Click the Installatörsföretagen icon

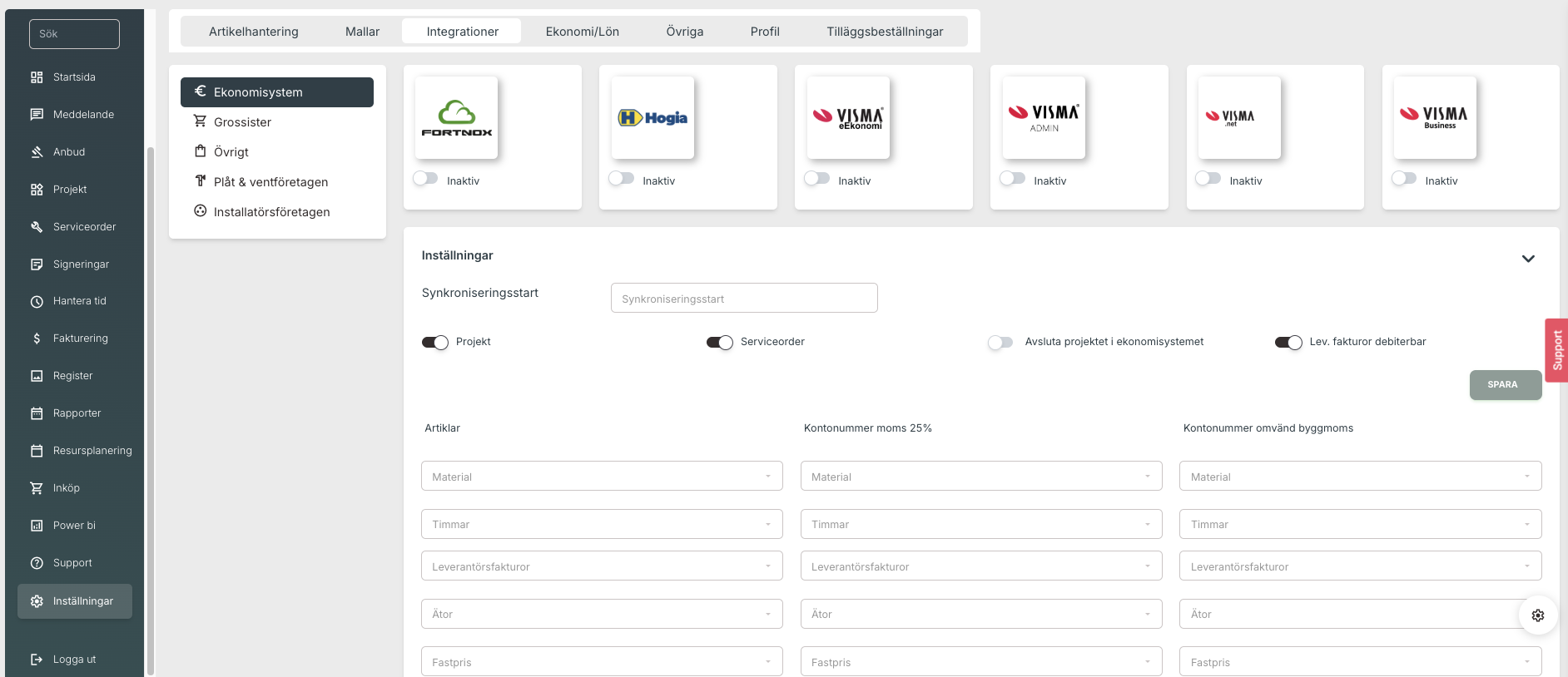pos(201,211)
